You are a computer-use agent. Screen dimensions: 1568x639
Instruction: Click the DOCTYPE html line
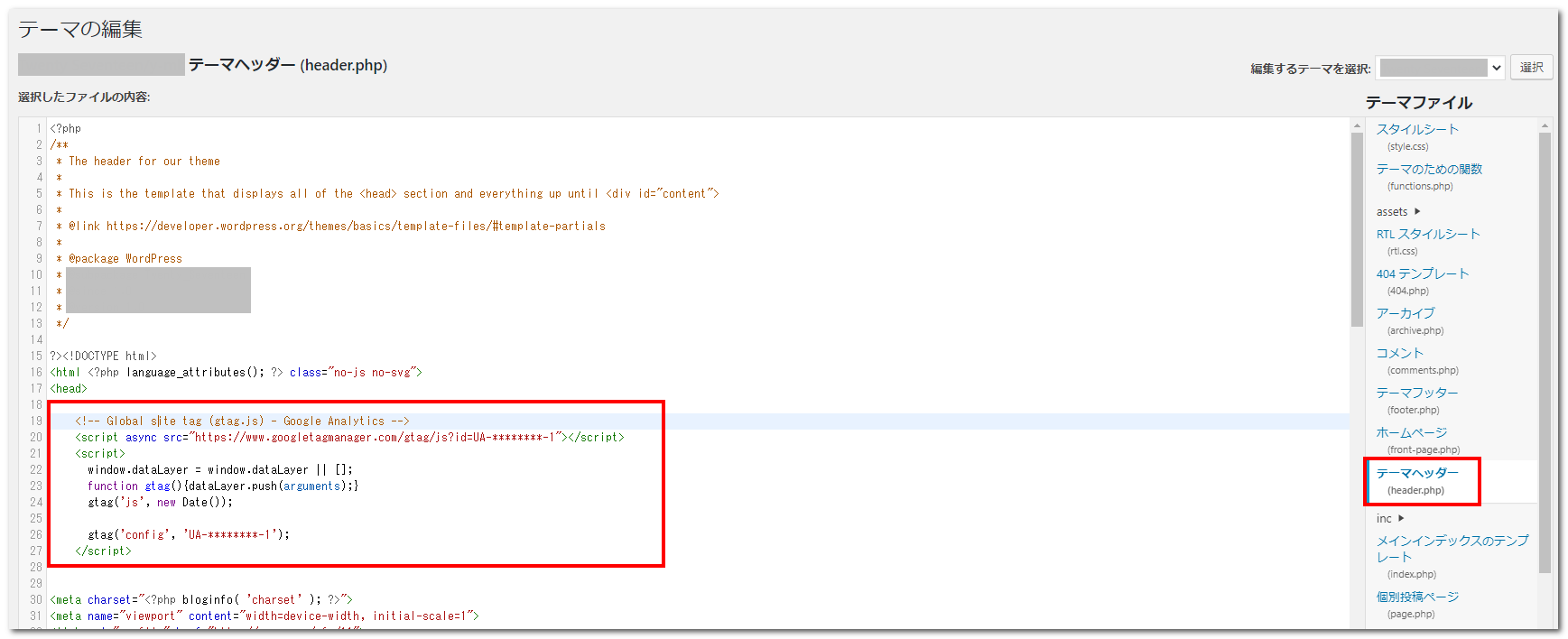[103, 357]
